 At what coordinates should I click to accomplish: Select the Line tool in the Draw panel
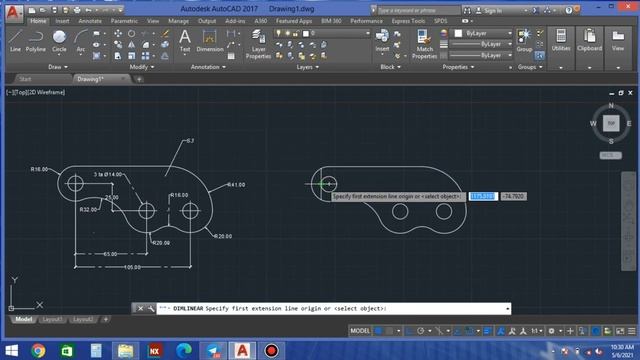15,41
